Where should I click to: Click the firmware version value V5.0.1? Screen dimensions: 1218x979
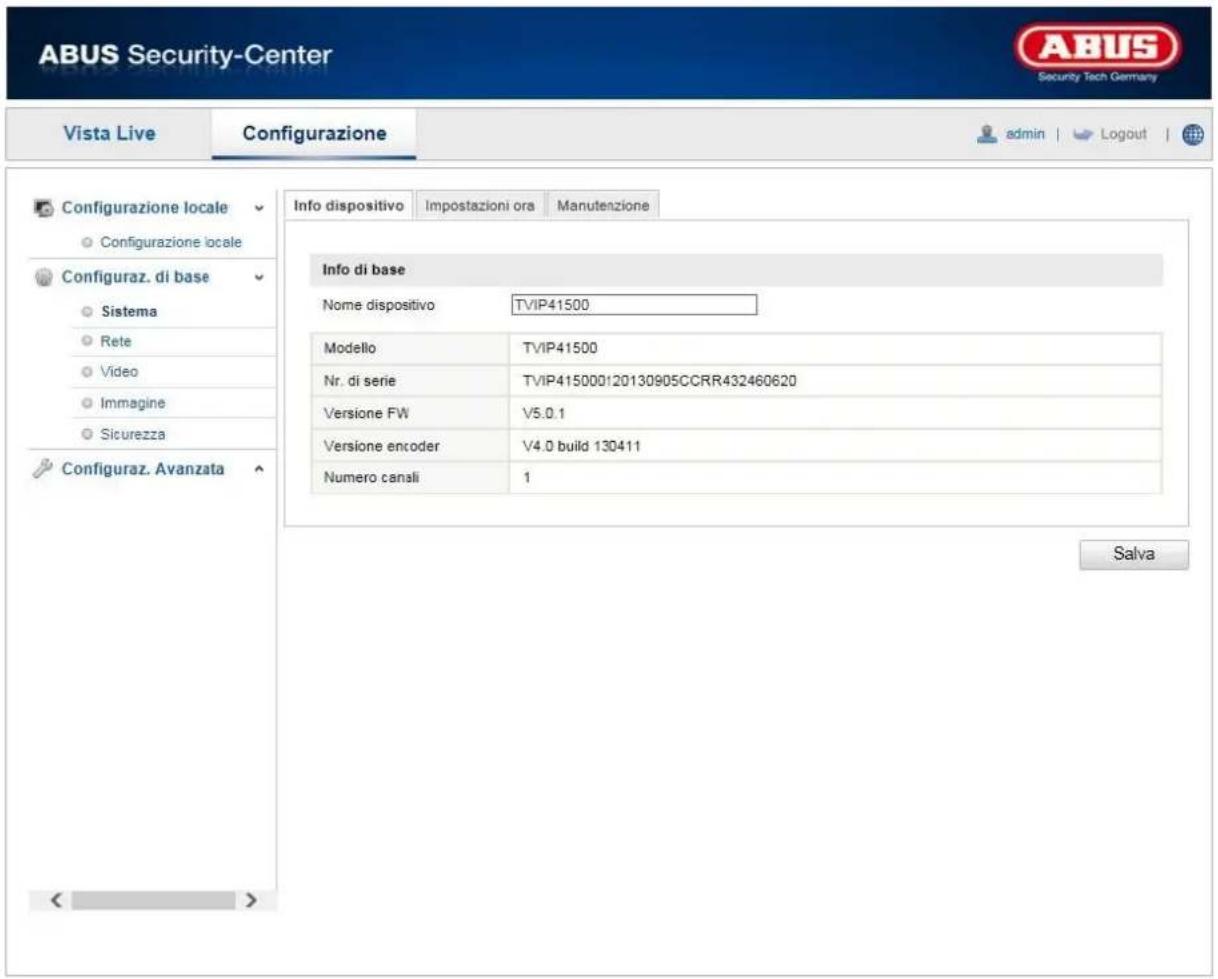(x=545, y=413)
